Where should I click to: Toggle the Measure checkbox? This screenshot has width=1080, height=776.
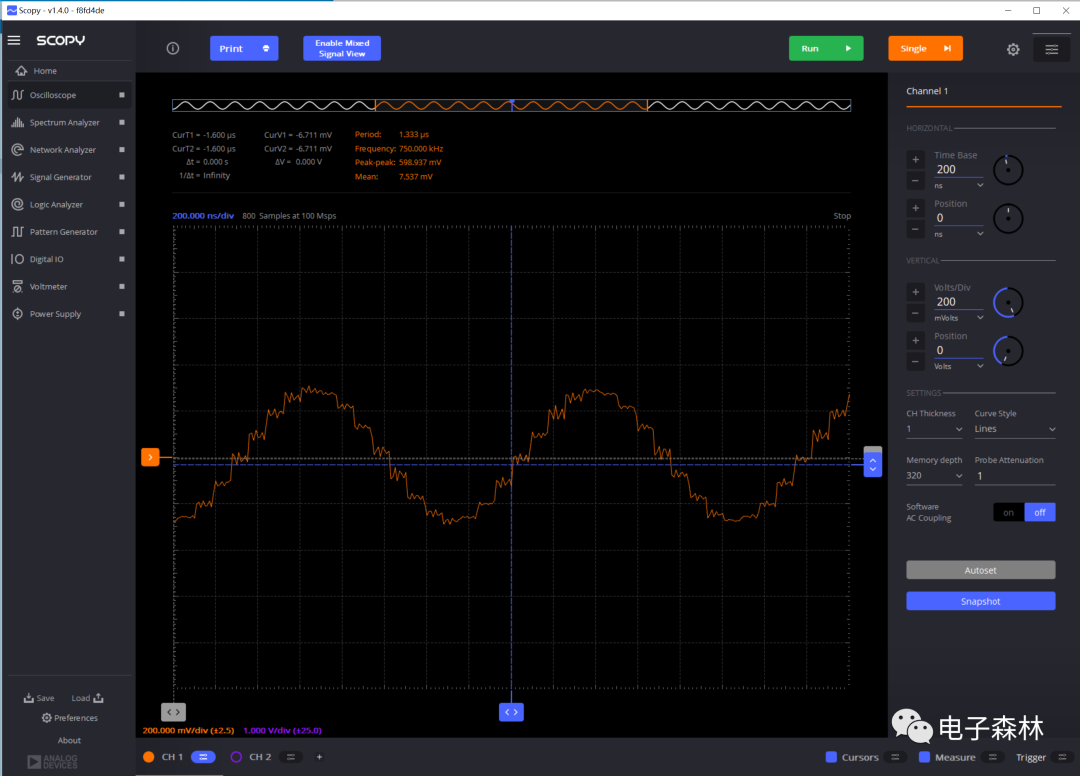pyautogui.click(x=924, y=757)
